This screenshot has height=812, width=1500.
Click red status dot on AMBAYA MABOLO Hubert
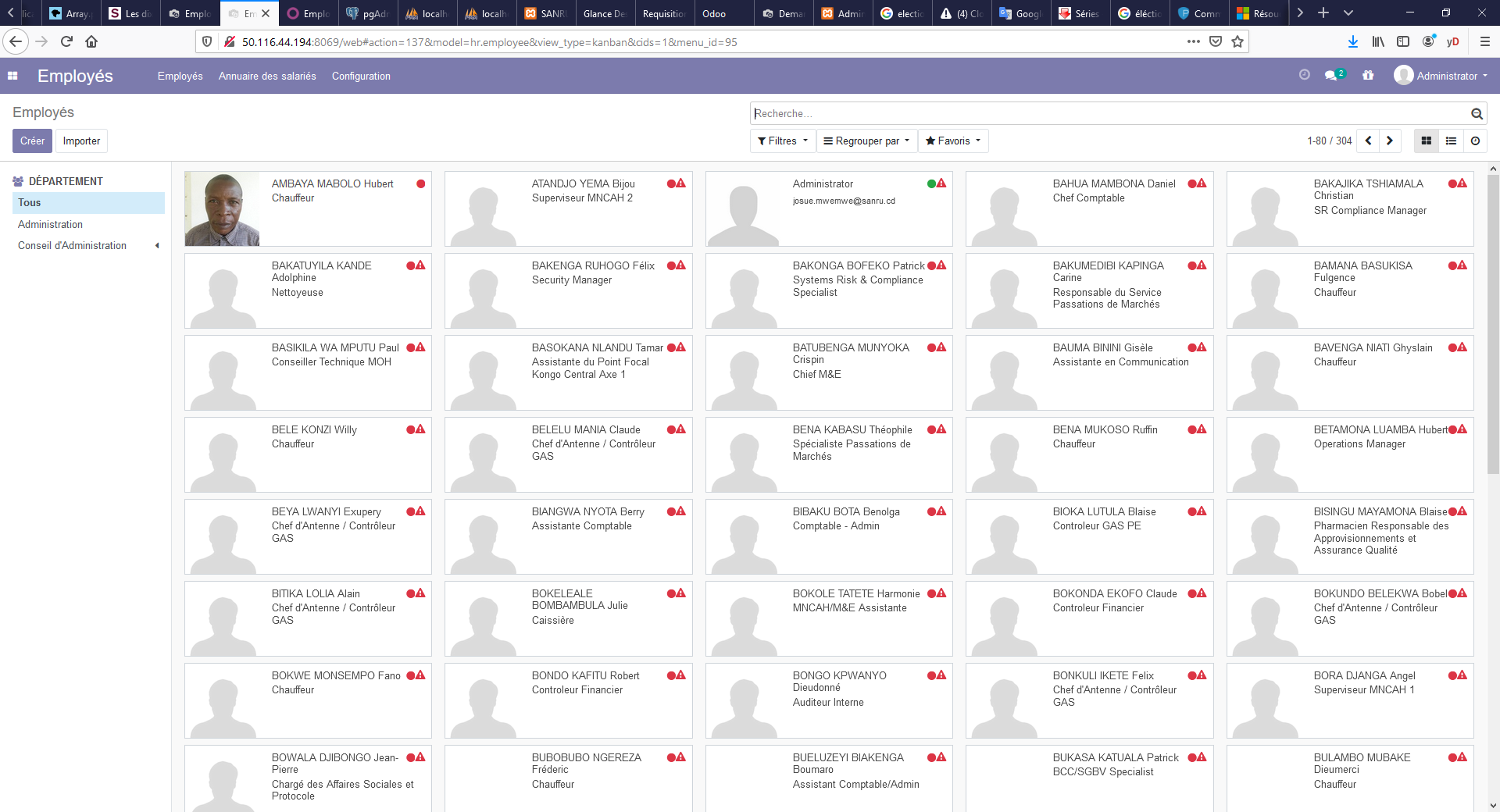(421, 184)
